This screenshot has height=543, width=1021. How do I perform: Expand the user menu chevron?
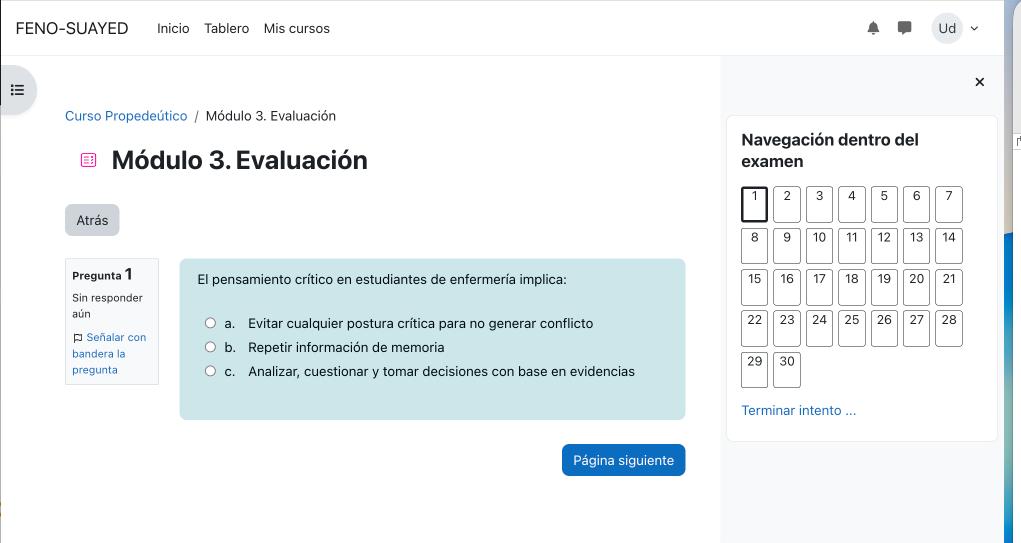click(x=975, y=28)
